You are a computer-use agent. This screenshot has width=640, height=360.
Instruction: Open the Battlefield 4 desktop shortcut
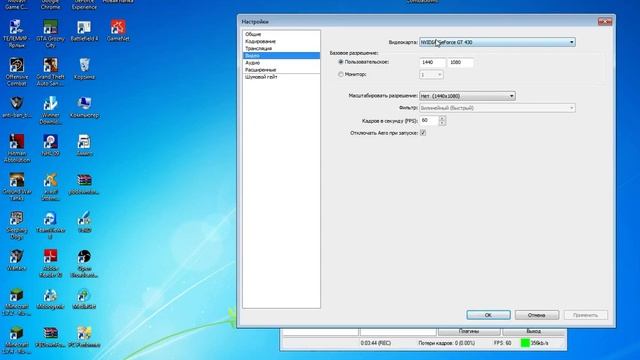click(x=84, y=31)
